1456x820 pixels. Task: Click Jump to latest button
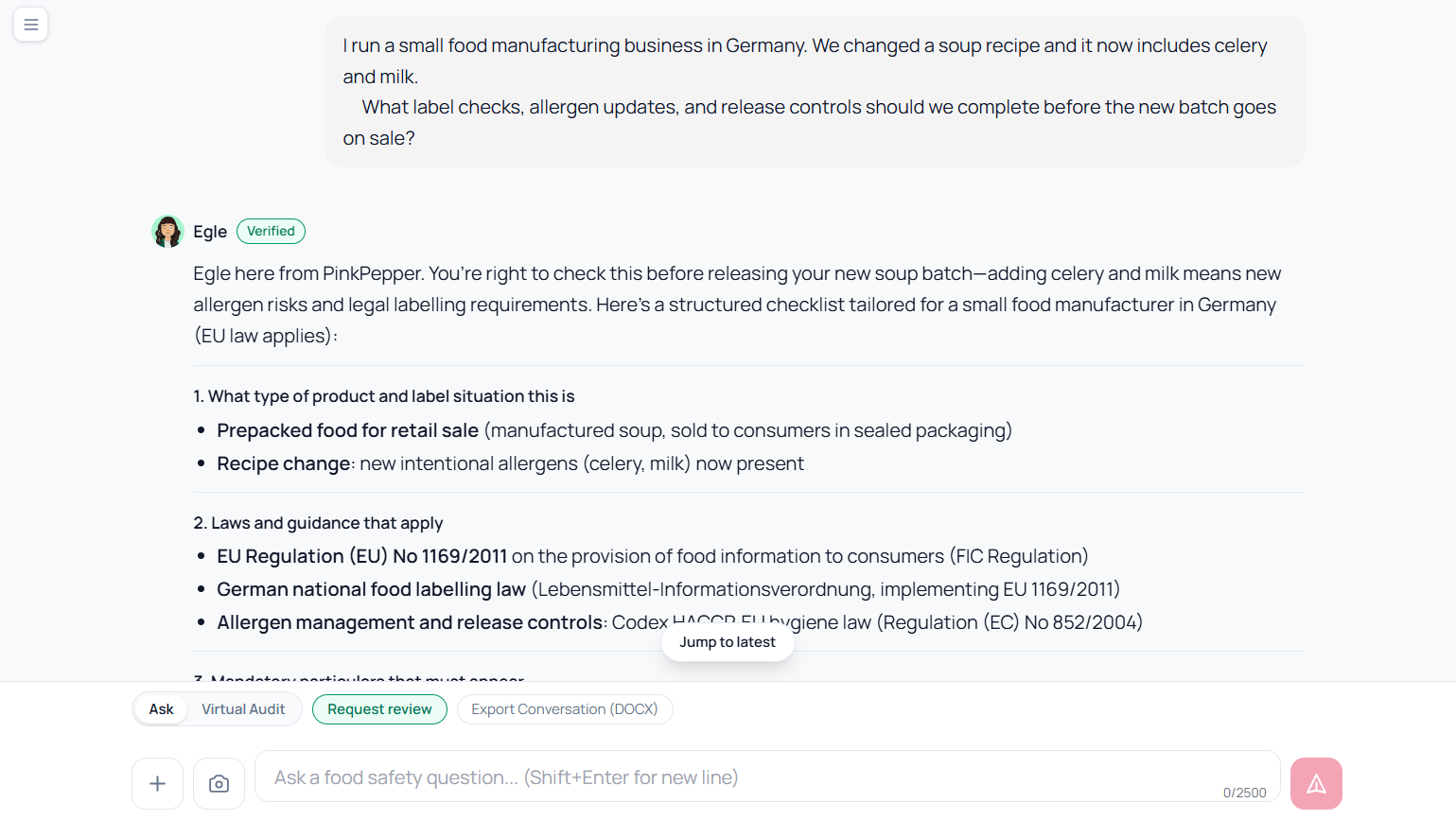[727, 642]
